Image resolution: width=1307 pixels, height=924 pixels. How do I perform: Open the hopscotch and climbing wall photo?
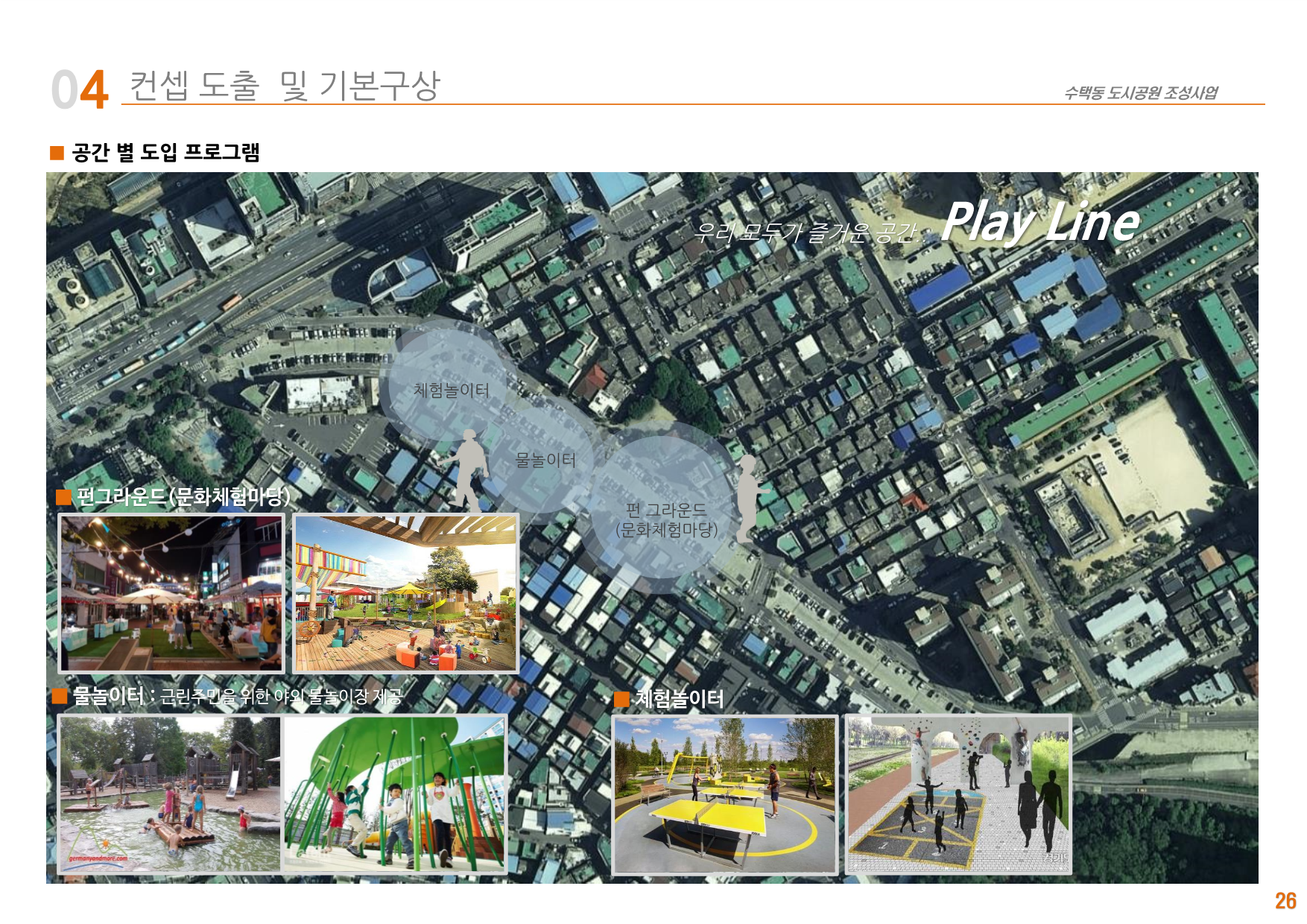(959, 794)
